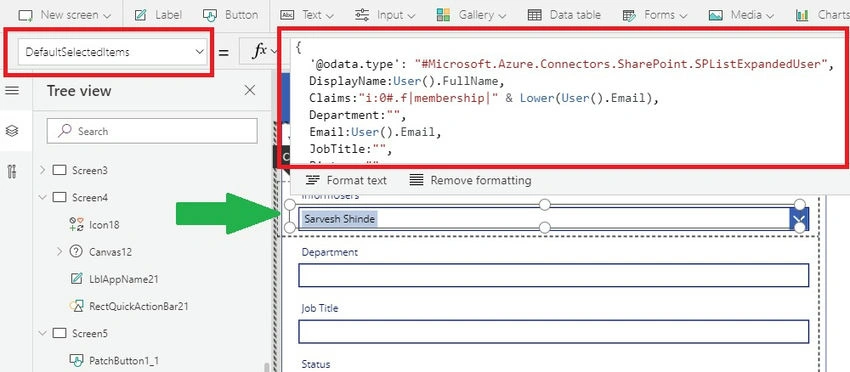The height and width of the screenshot is (372, 850).
Task: Open the Media menu
Action: (742, 15)
